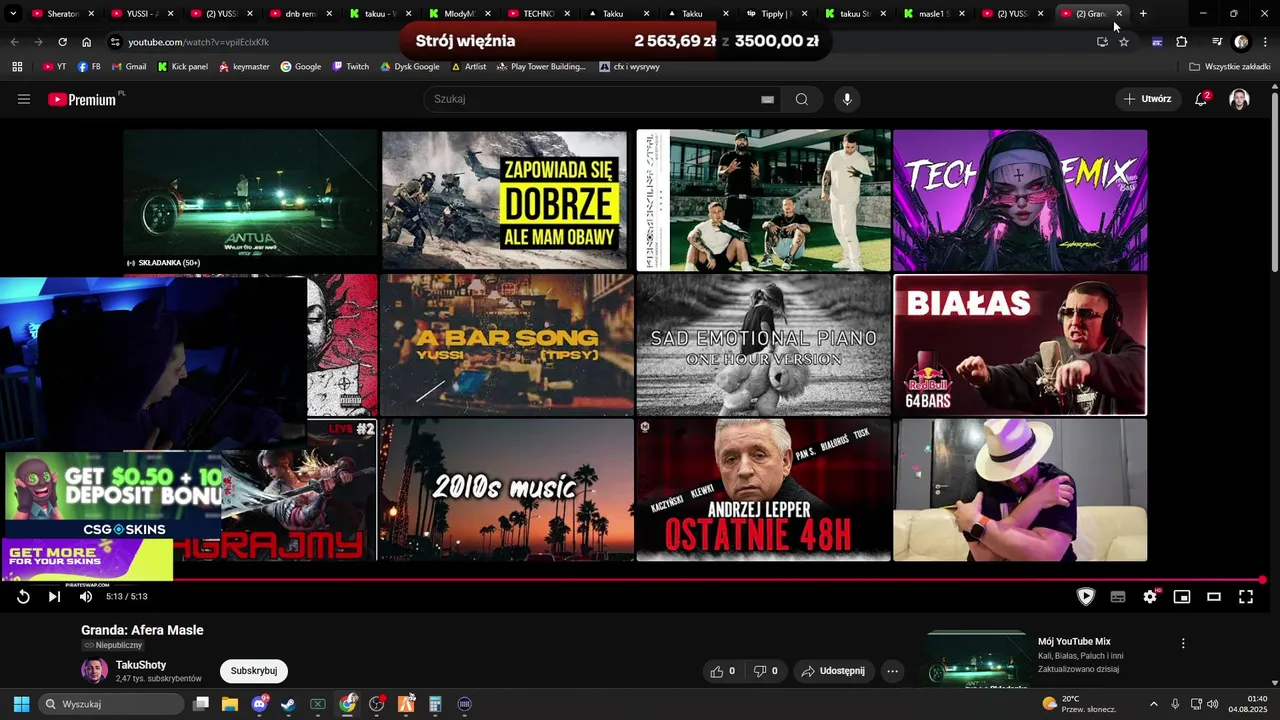
Task: Switch to the dnb rem browser tab
Action: tap(300, 14)
